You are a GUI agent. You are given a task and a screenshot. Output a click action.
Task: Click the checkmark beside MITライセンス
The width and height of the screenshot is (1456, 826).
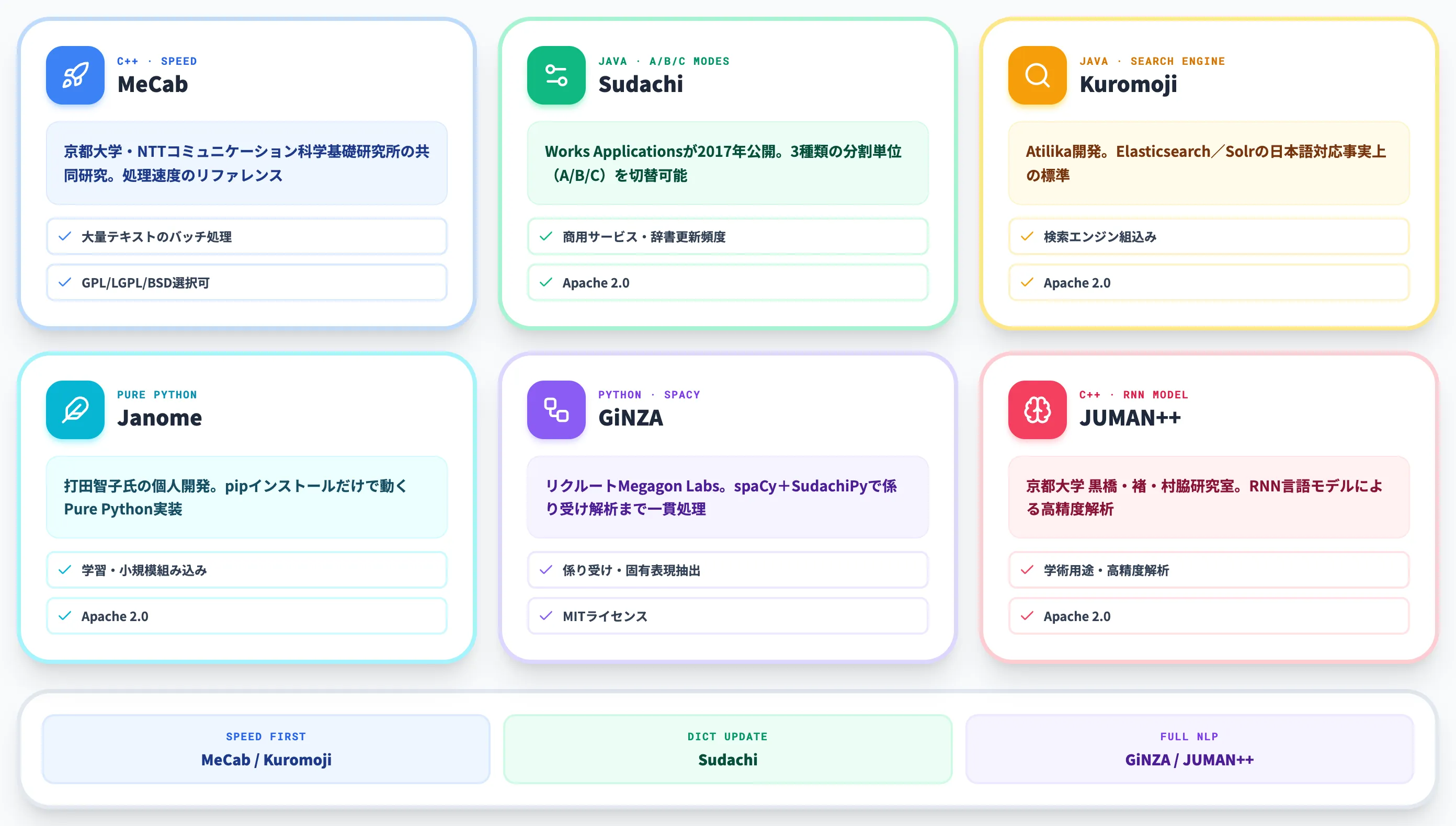546,615
